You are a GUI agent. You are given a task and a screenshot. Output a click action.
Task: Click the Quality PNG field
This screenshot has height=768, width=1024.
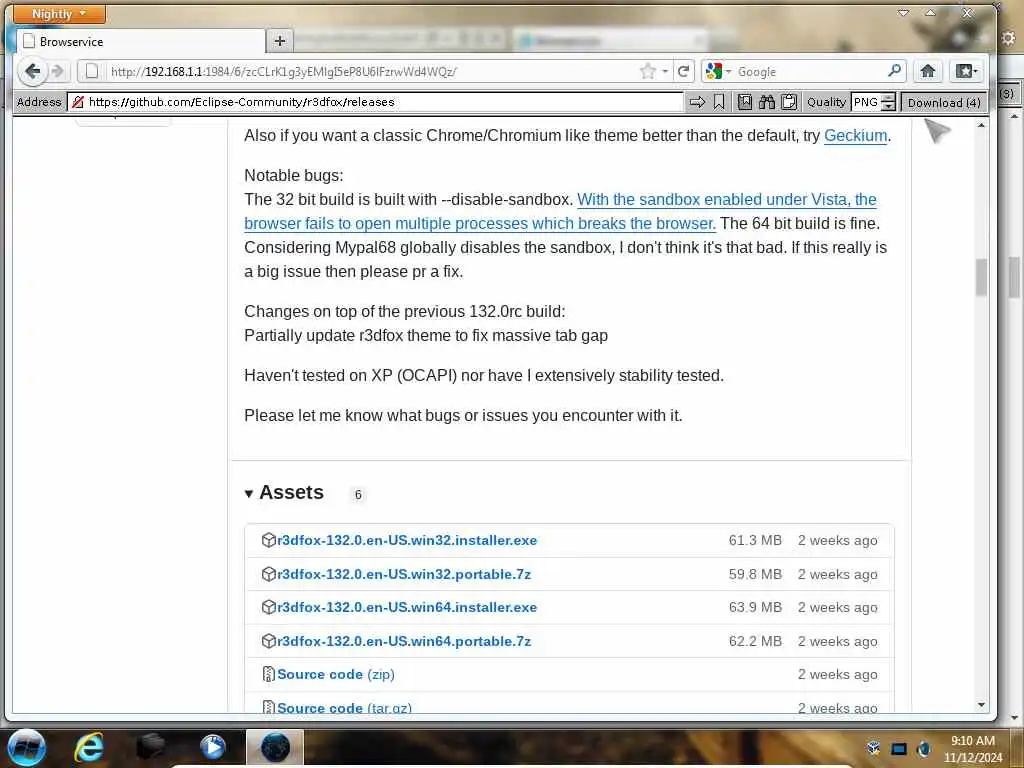867,102
